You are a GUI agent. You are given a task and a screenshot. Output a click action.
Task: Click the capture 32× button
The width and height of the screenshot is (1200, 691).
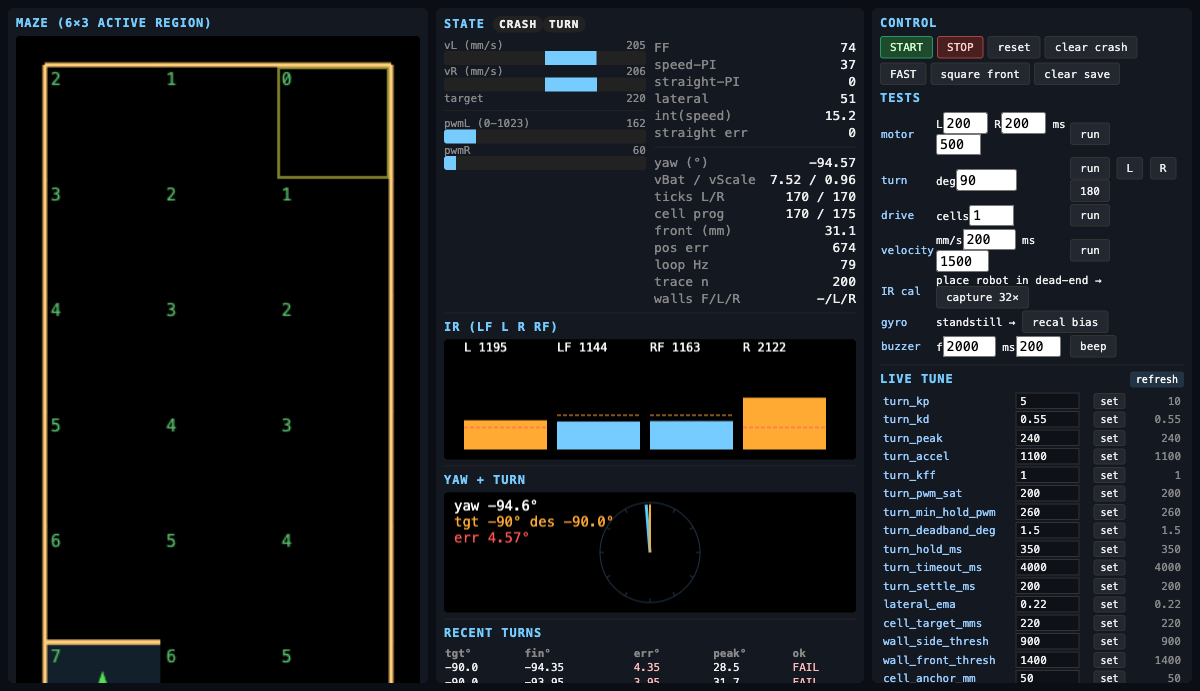pos(982,297)
